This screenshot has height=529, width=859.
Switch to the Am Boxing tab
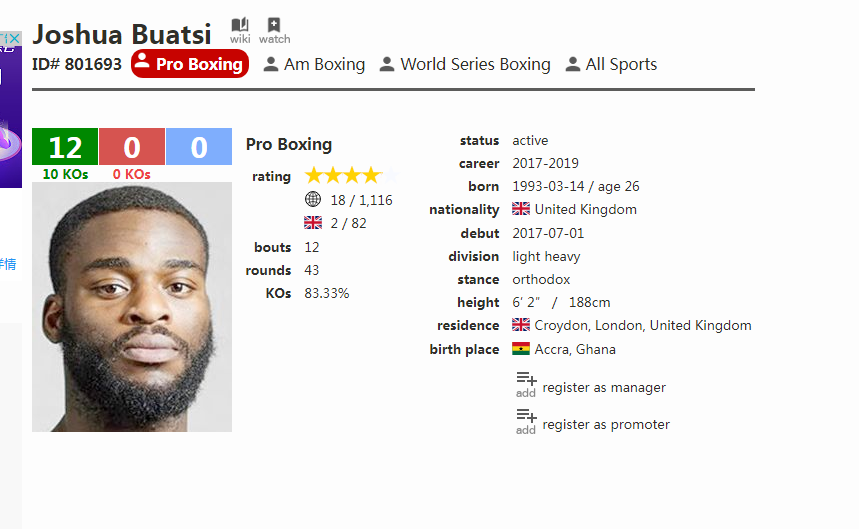click(x=314, y=64)
